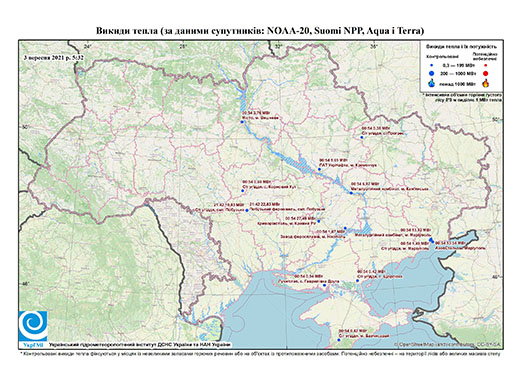The image size is (520, 368).
Task: Click the institute name caption beside logo
Action: (140, 345)
